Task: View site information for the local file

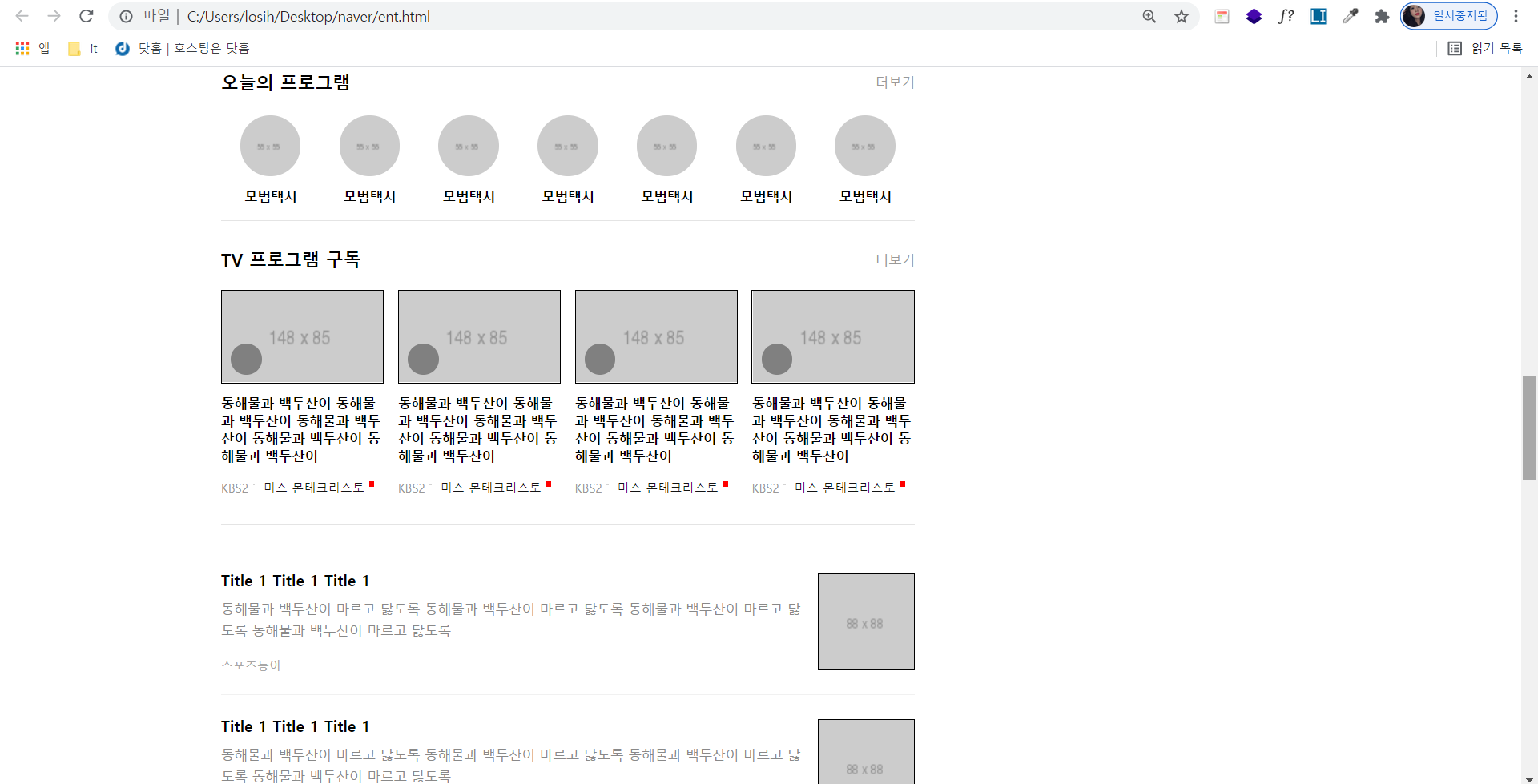Action: click(x=126, y=16)
